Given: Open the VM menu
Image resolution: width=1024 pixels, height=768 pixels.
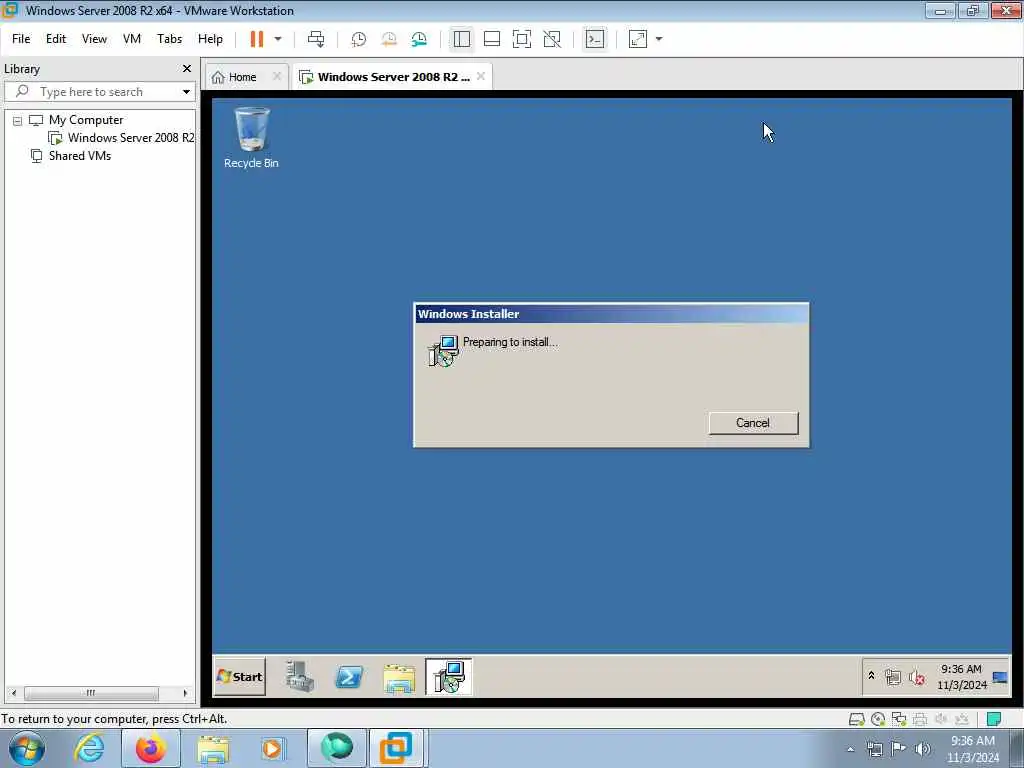Looking at the screenshot, I should point(132,39).
